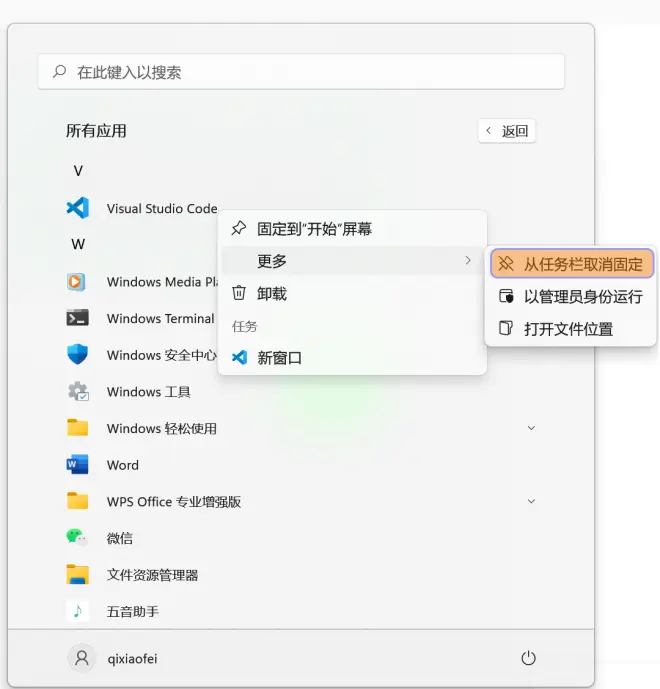Click the Windows 安全中心 label
This screenshot has height=689, width=660.
point(162,355)
